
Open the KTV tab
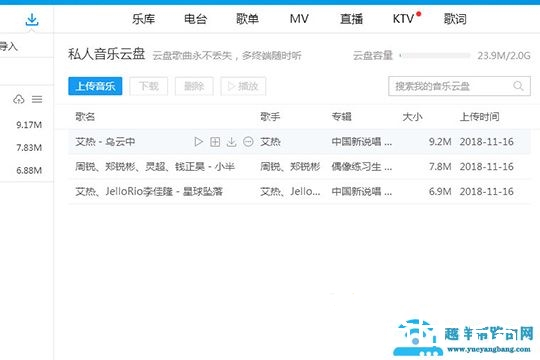pos(403,19)
